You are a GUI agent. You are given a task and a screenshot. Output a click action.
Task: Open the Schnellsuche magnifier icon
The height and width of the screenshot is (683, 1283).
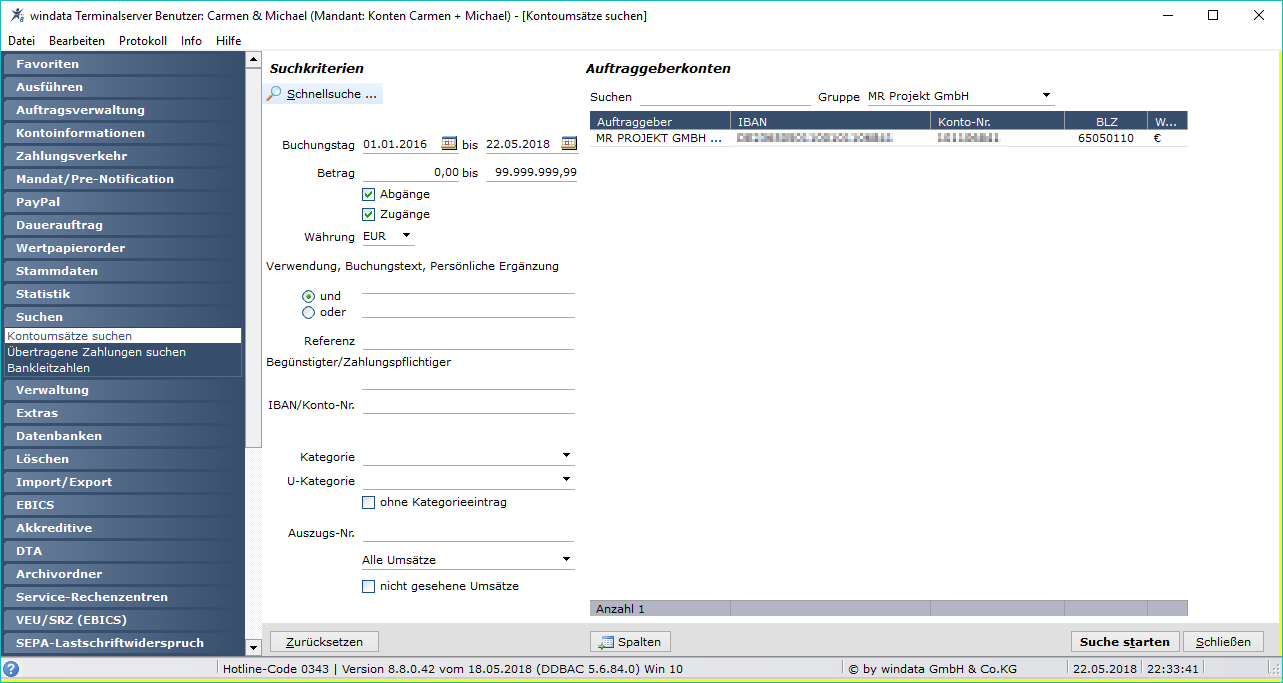pyautogui.click(x=274, y=94)
